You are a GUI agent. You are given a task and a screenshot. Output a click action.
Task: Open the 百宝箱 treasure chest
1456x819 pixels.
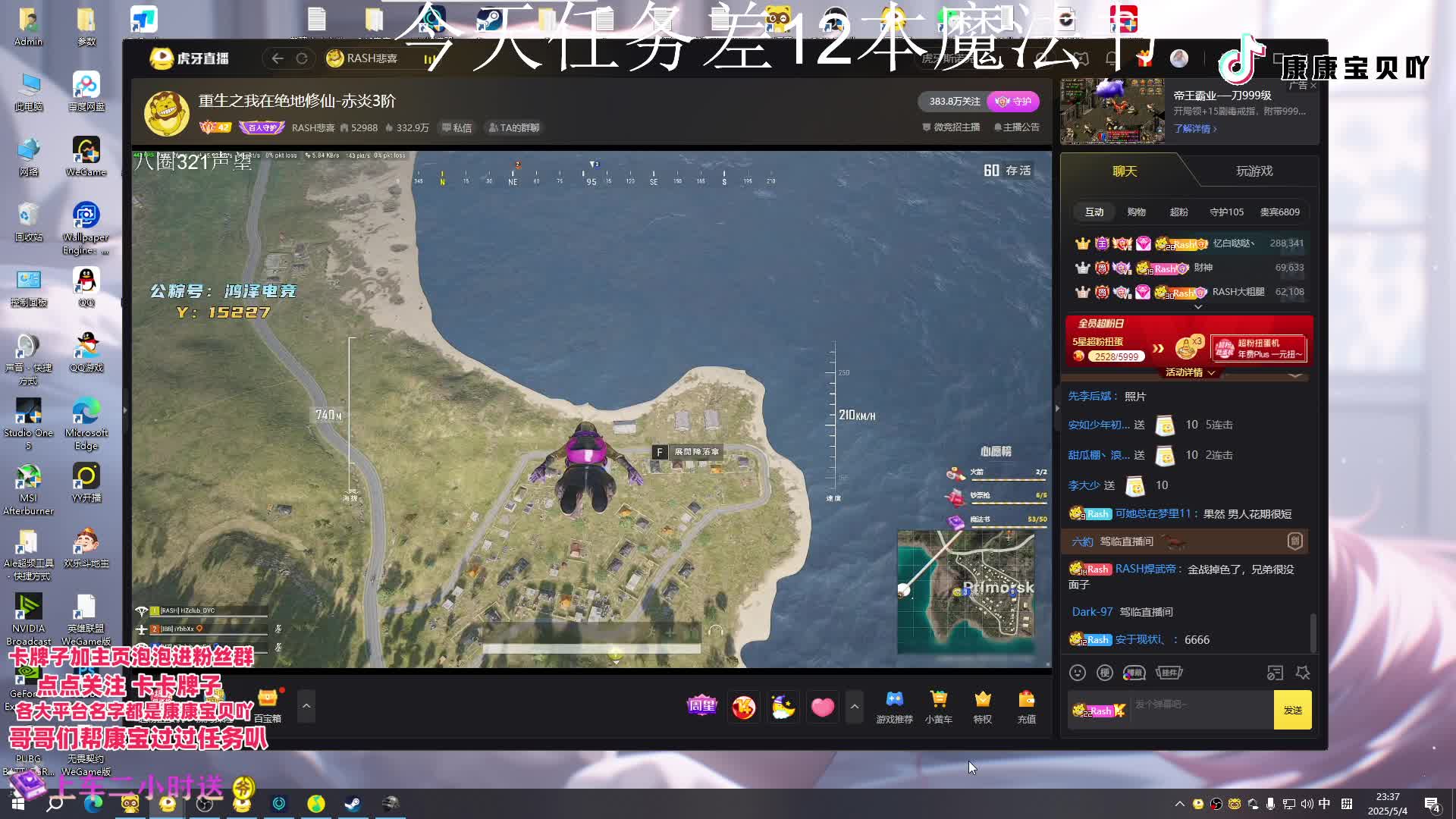[x=268, y=706]
